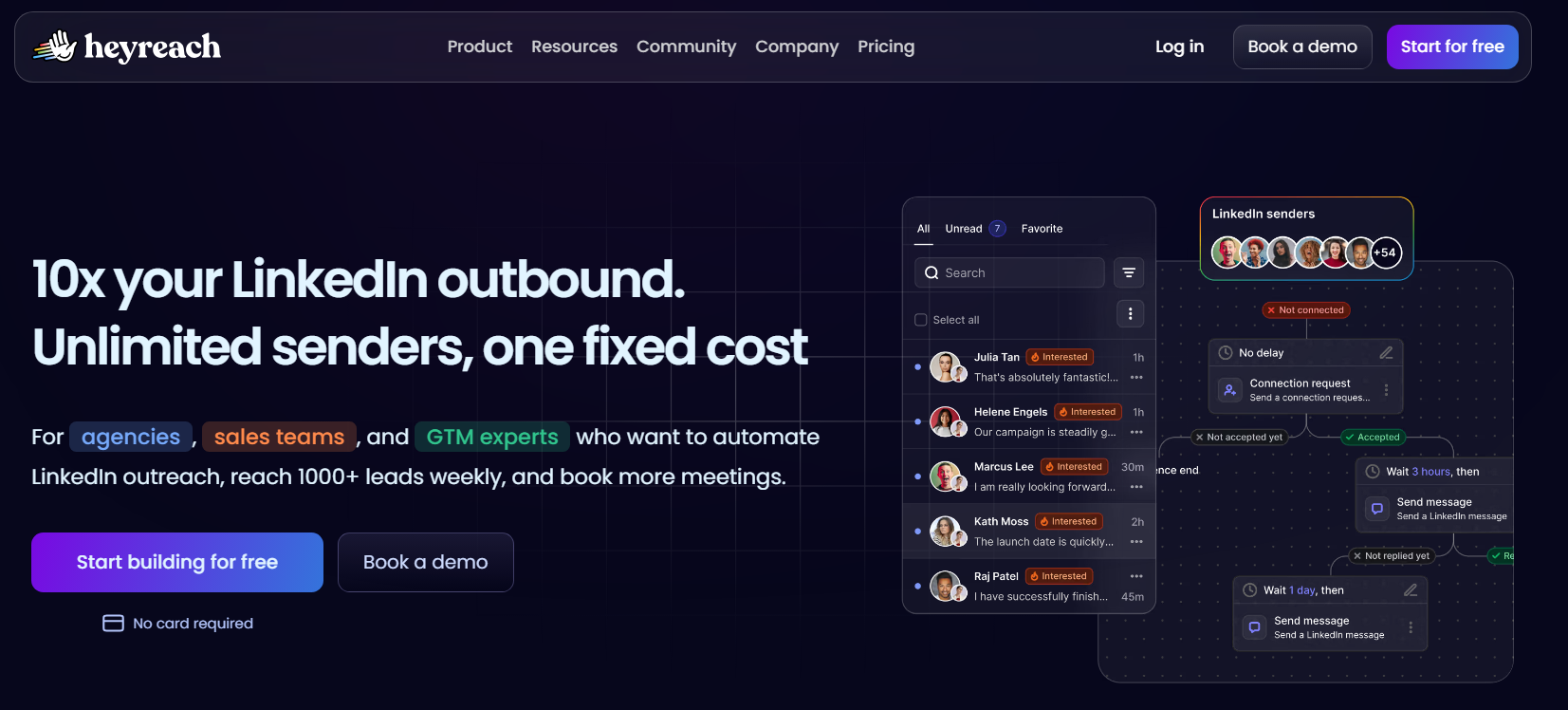The image size is (1568, 710).
Task: Click the magnifier search icon
Action: coord(932,272)
